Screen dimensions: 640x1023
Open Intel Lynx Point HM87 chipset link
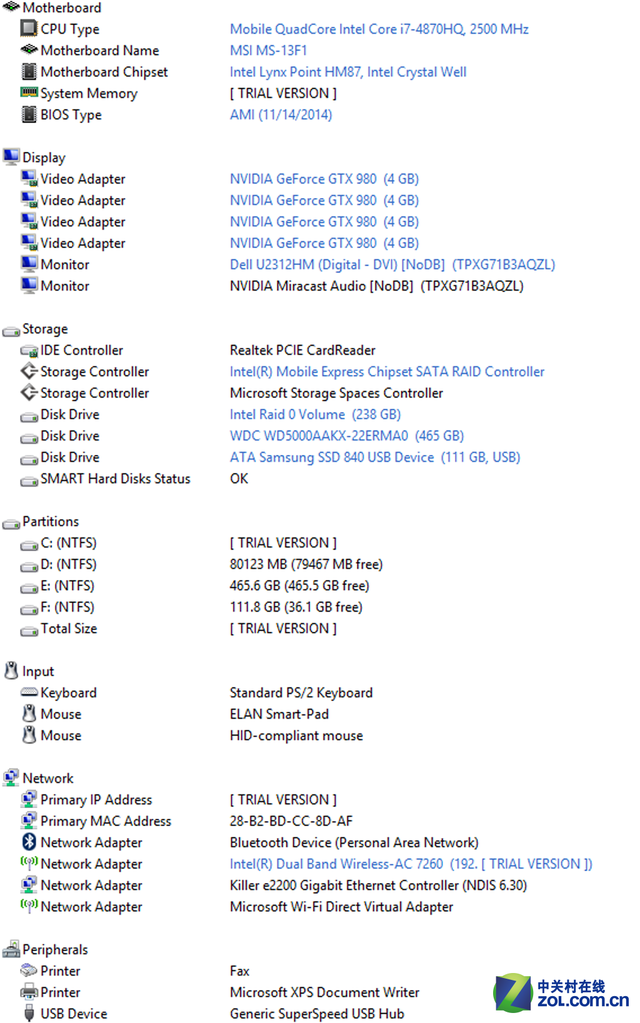pyautogui.click(x=348, y=72)
